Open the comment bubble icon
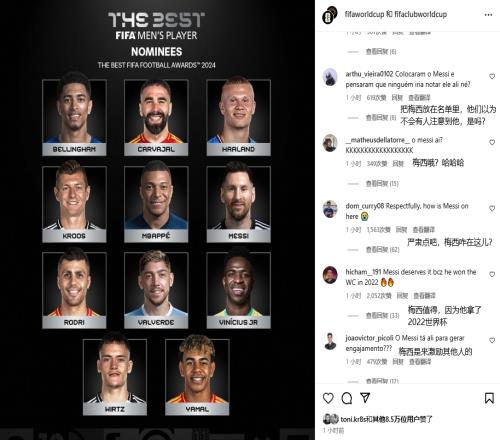Viewport: 500px width, 440px height. point(347,398)
